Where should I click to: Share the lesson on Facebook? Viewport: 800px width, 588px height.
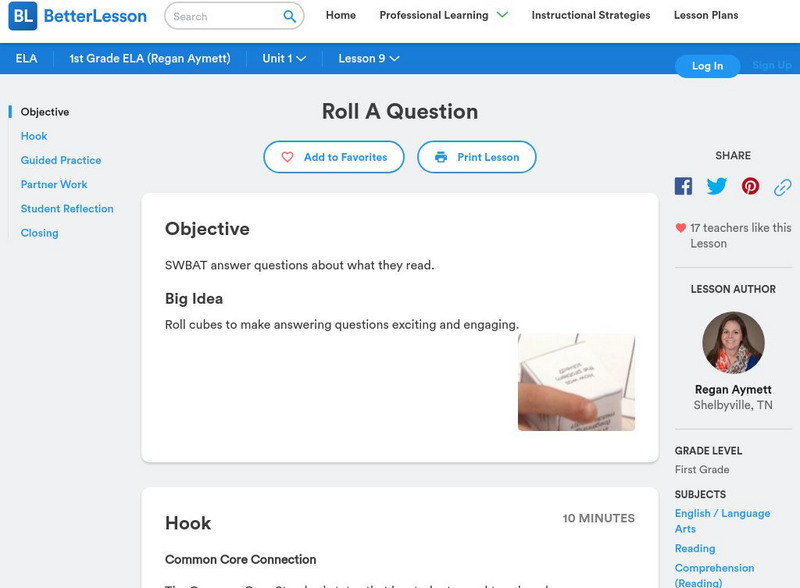click(x=683, y=185)
